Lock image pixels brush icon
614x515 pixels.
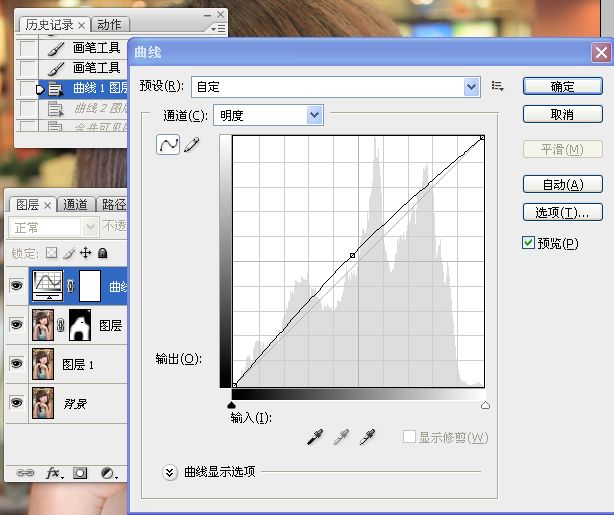click(x=69, y=253)
